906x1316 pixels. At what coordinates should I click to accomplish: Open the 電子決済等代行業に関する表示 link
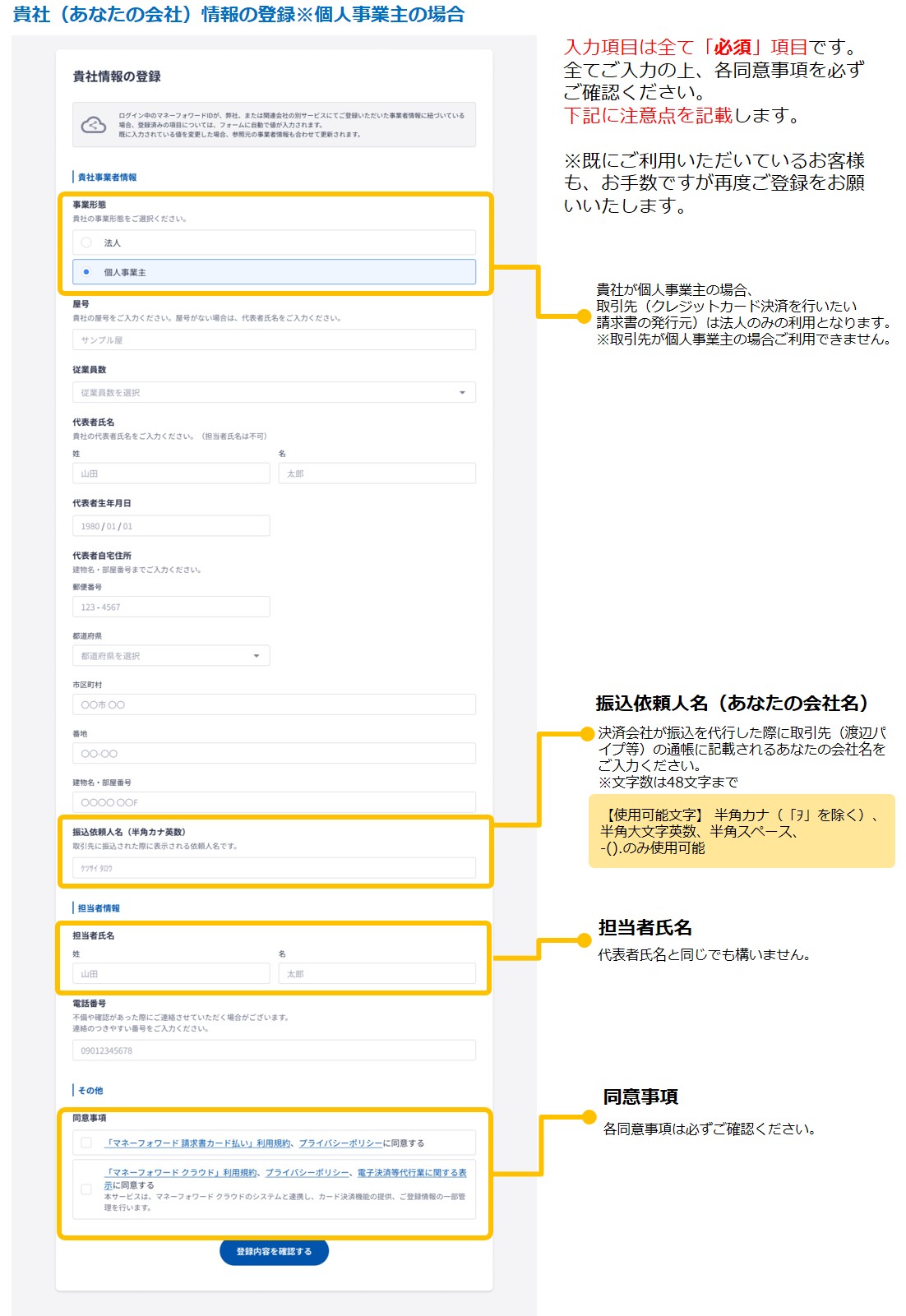411,1173
